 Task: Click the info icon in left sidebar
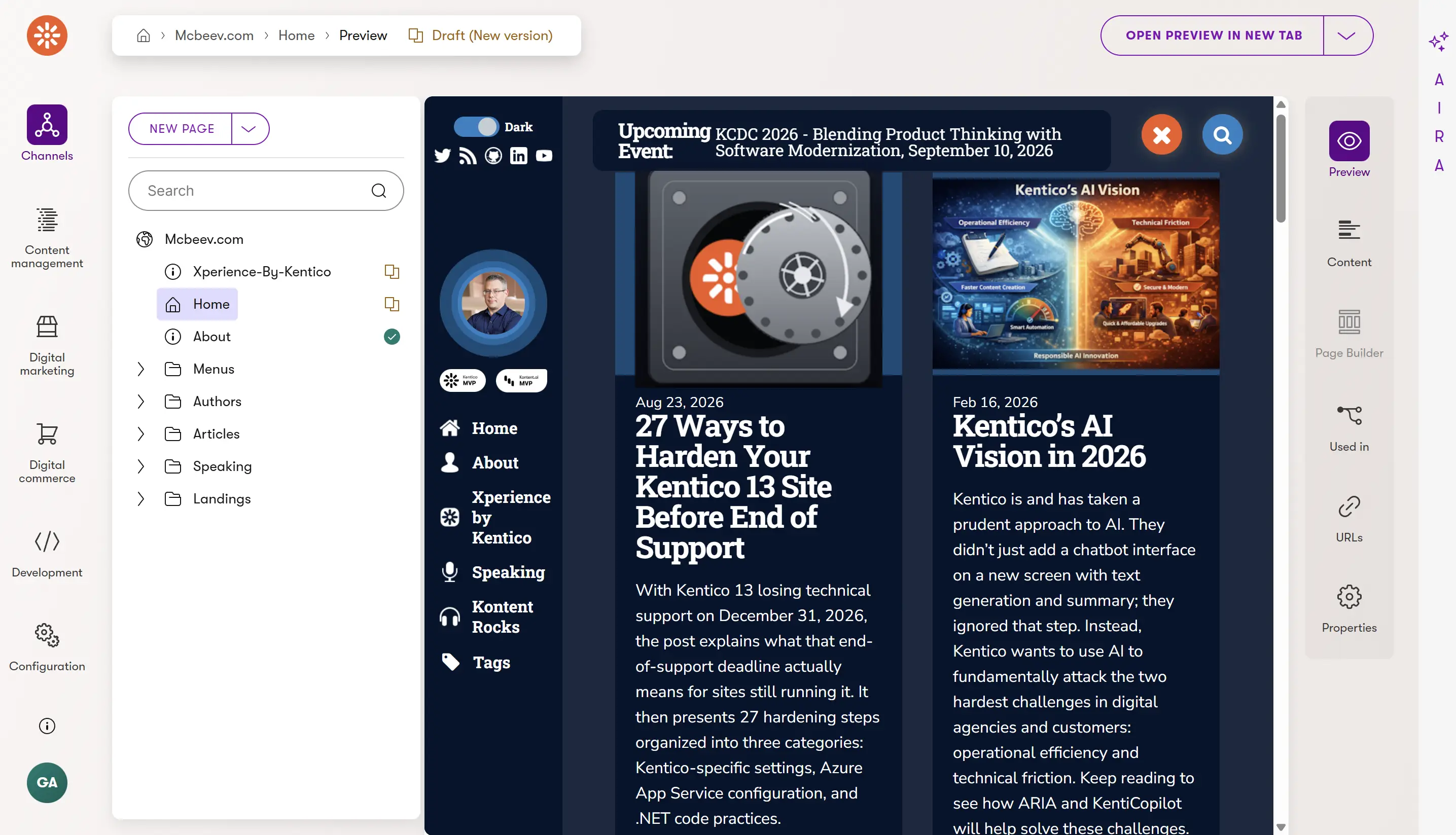tap(47, 726)
